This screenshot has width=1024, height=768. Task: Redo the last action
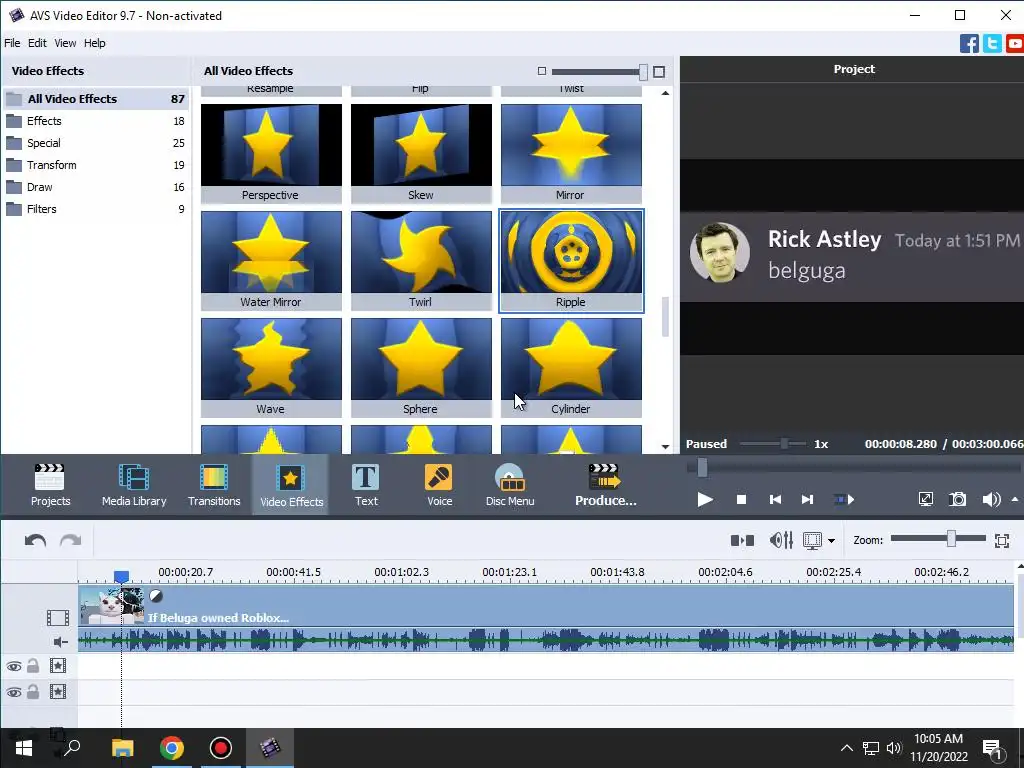71,541
